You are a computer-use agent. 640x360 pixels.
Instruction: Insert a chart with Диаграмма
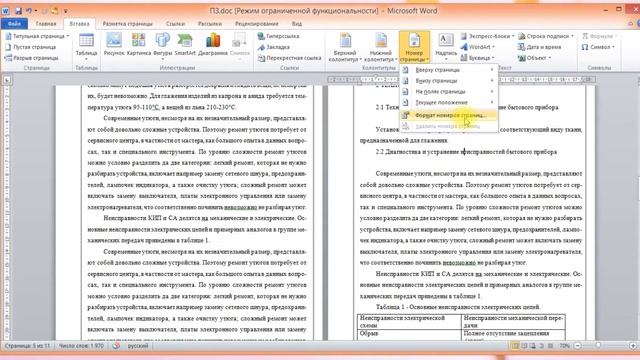213,45
